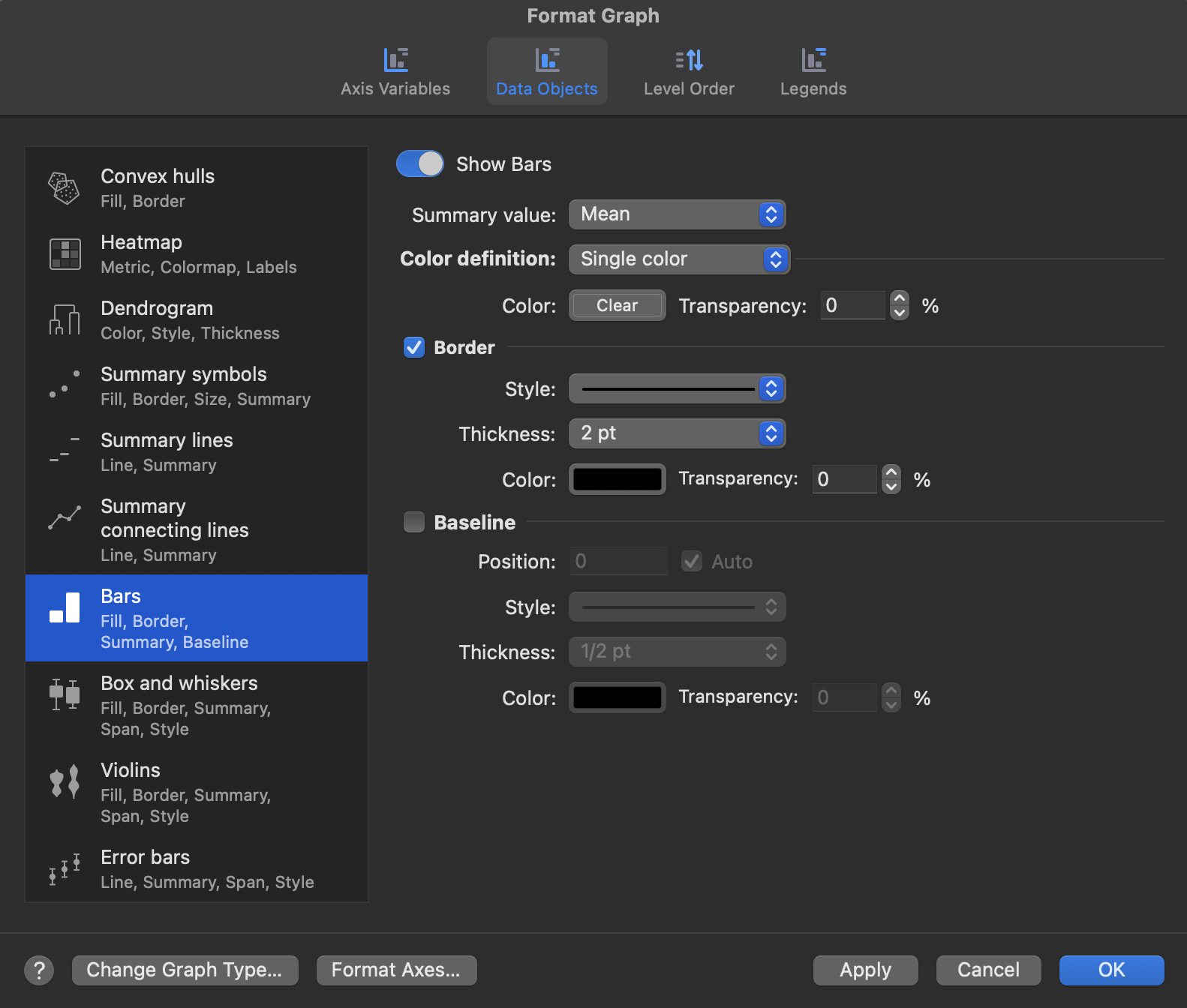1187x1008 pixels.
Task: Open the Border black color swatch
Action: (617, 479)
